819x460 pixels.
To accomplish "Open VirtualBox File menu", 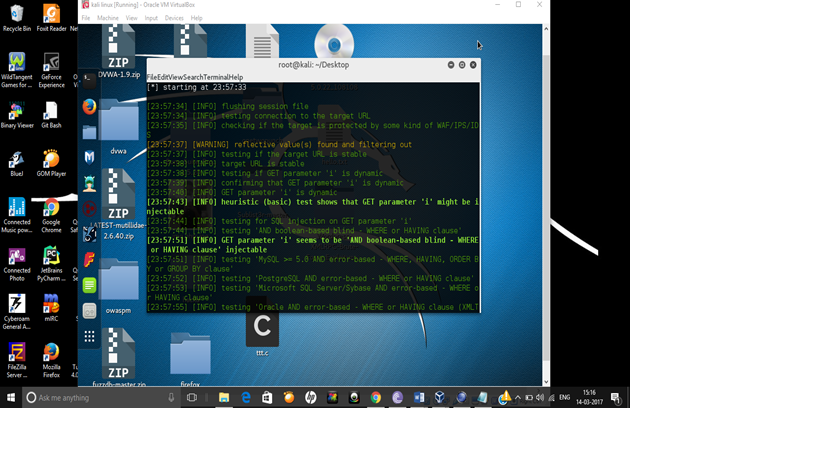I will (x=86, y=18).
